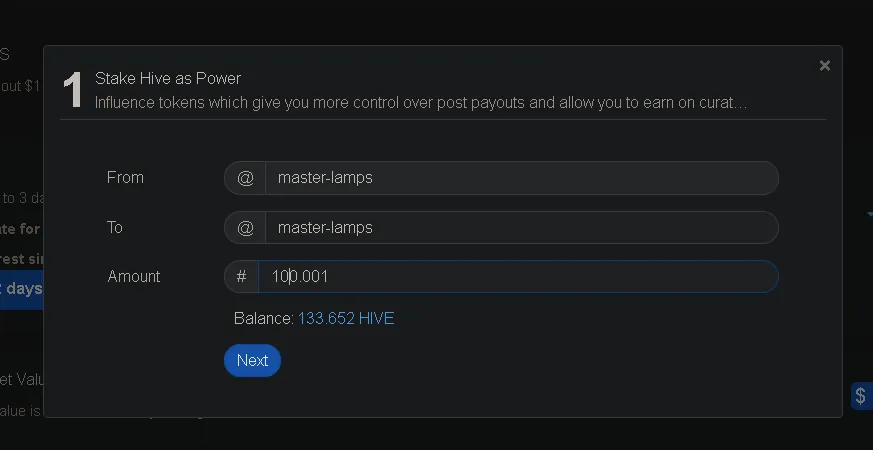
Task: Click the @ icon beside From field
Action: pos(245,178)
